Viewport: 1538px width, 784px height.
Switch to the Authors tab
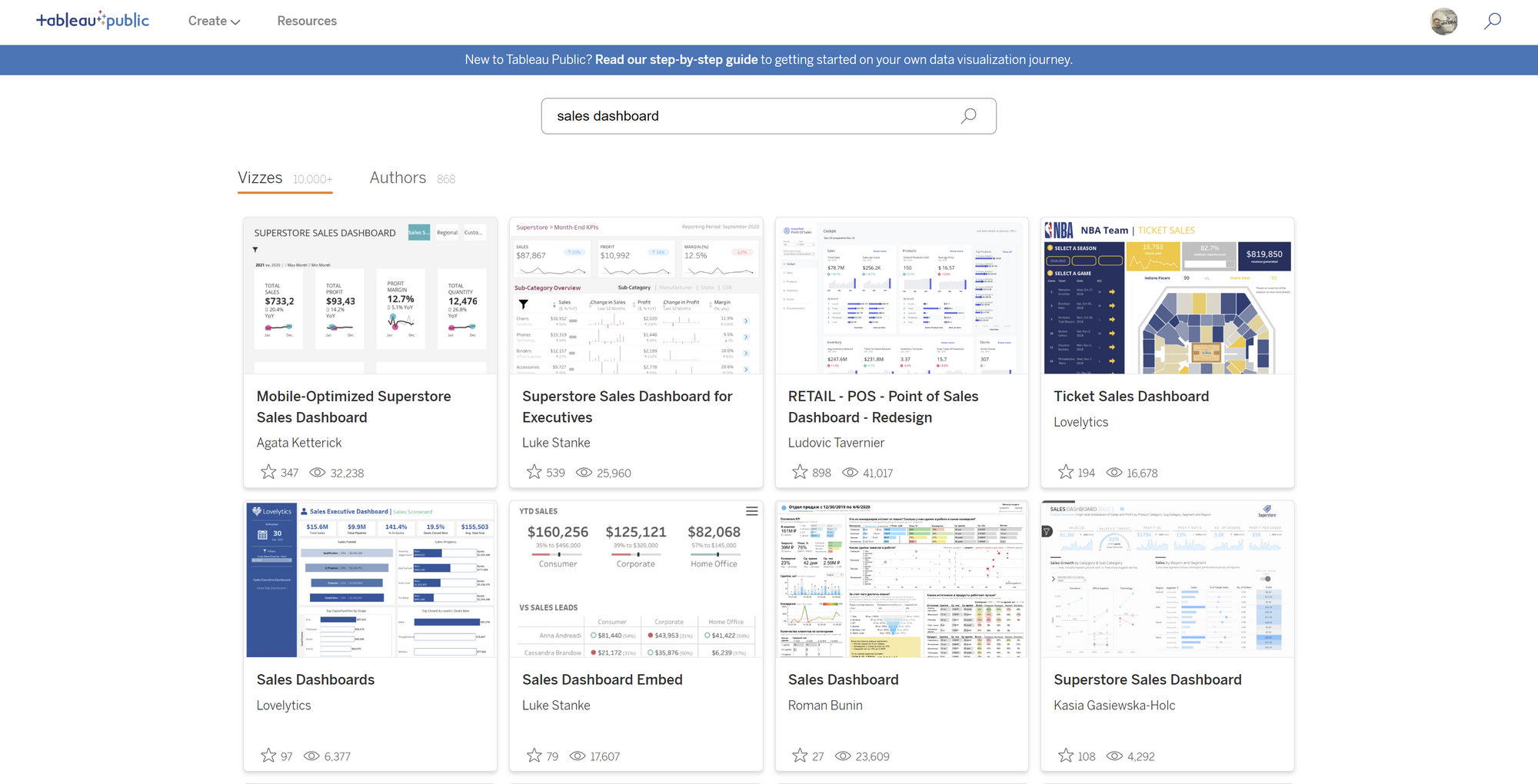tap(412, 178)
